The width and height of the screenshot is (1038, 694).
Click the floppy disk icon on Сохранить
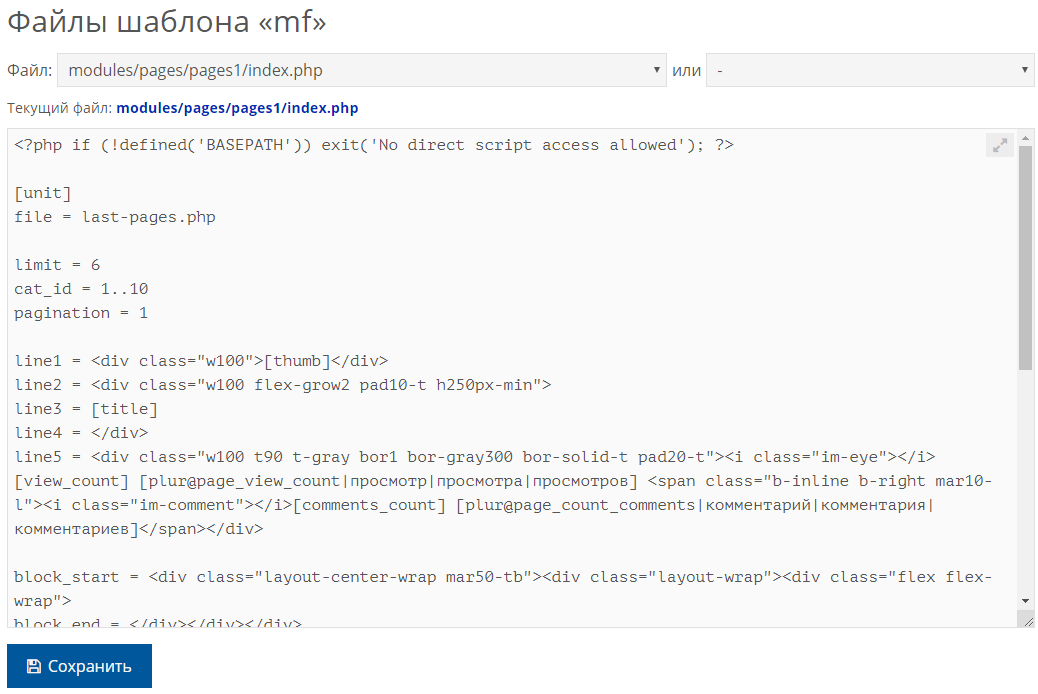click(x=34, y=666)
